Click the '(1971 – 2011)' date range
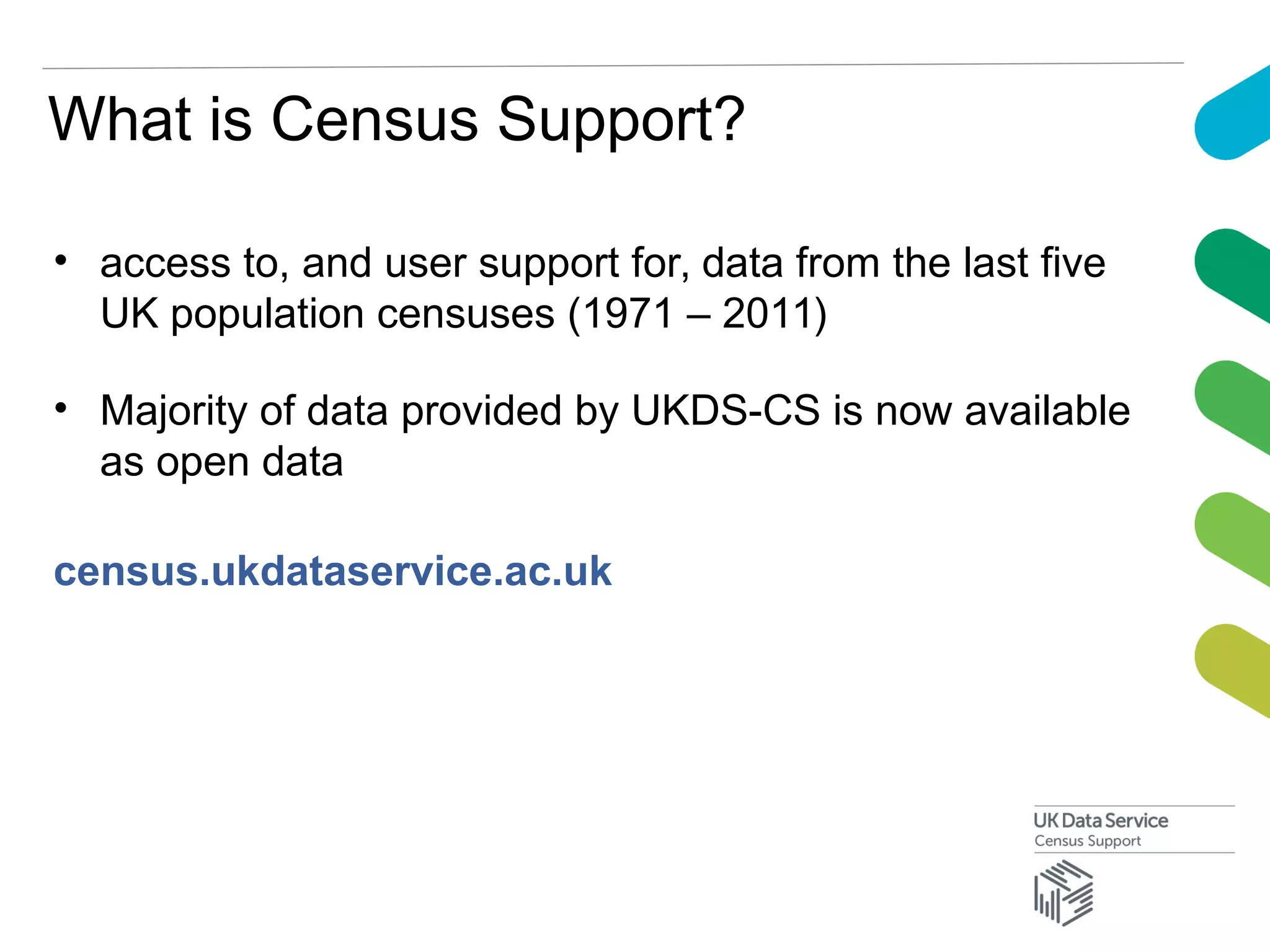Screen dimensions: 1270x952 [698, 314]
